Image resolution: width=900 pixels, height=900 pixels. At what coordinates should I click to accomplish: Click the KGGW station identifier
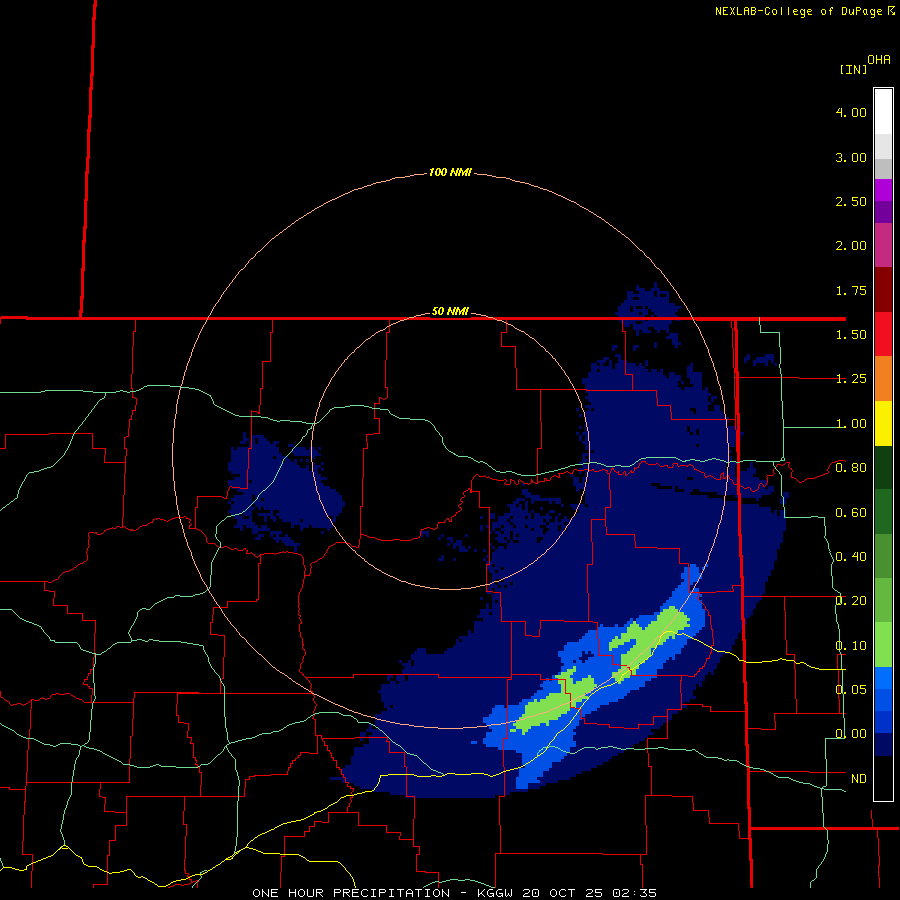495,893
